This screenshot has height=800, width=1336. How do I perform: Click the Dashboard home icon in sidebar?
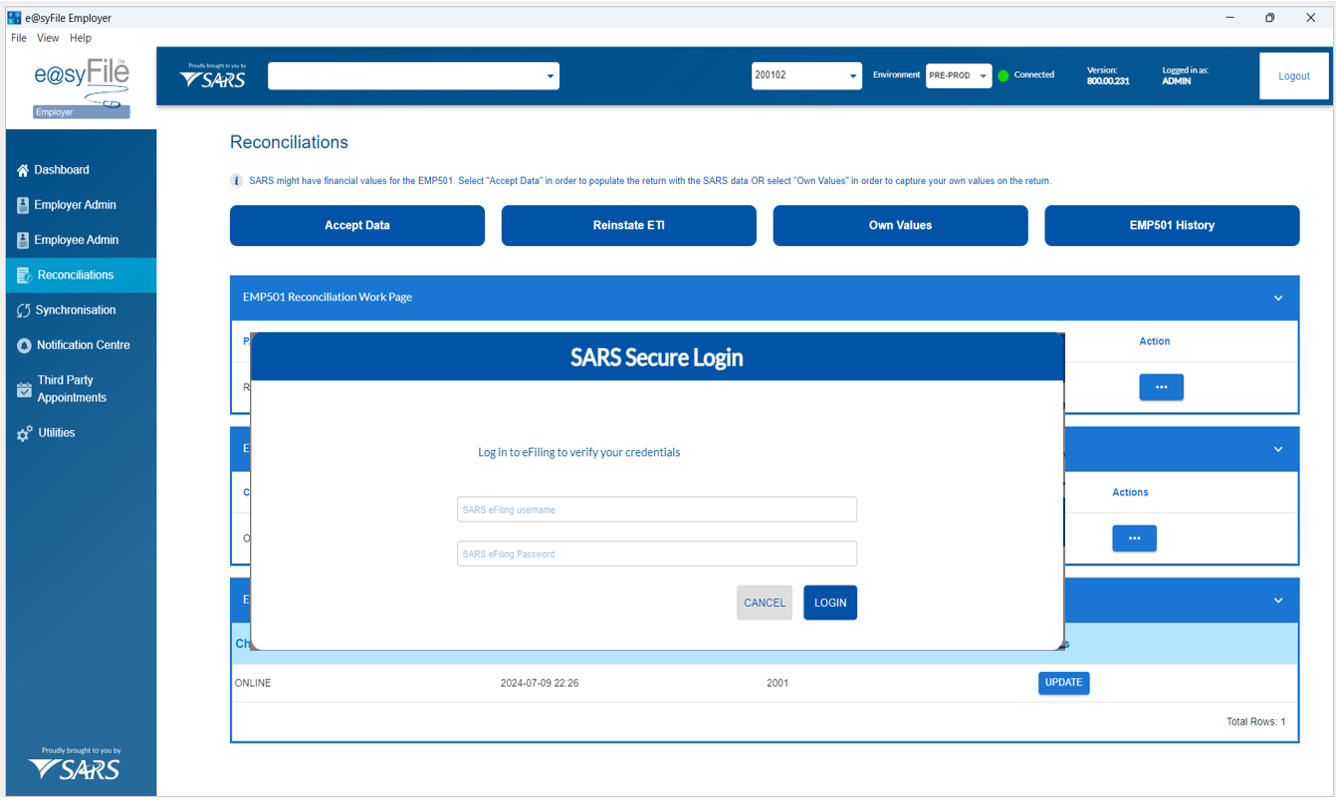pos(23,170)
